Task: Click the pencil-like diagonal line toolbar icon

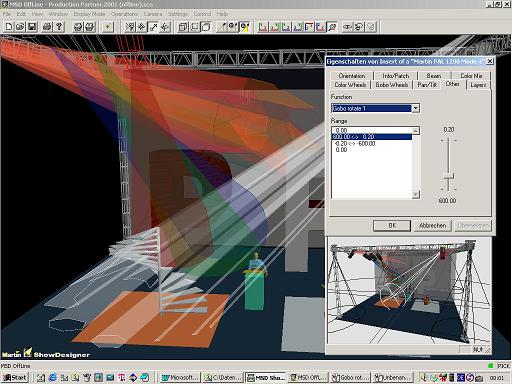Action: pos(222,27)
